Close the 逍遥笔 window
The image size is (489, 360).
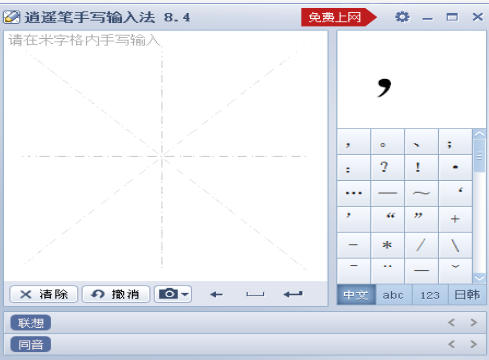[477, 17]
